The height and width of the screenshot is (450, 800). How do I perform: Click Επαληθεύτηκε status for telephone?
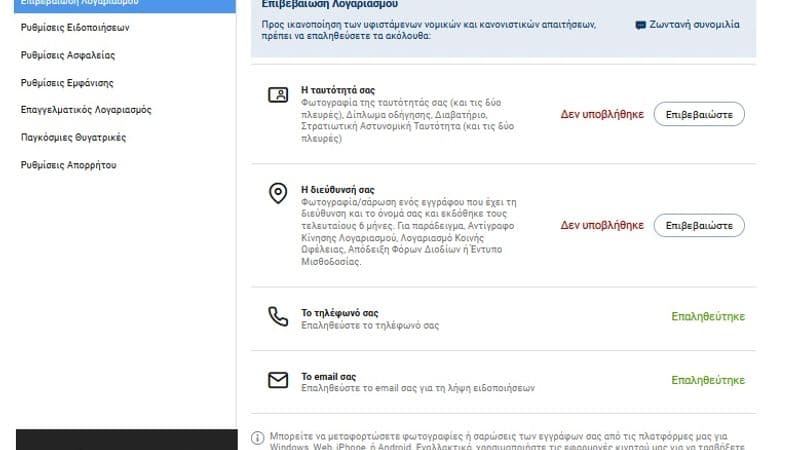click(x=708, y=316)
